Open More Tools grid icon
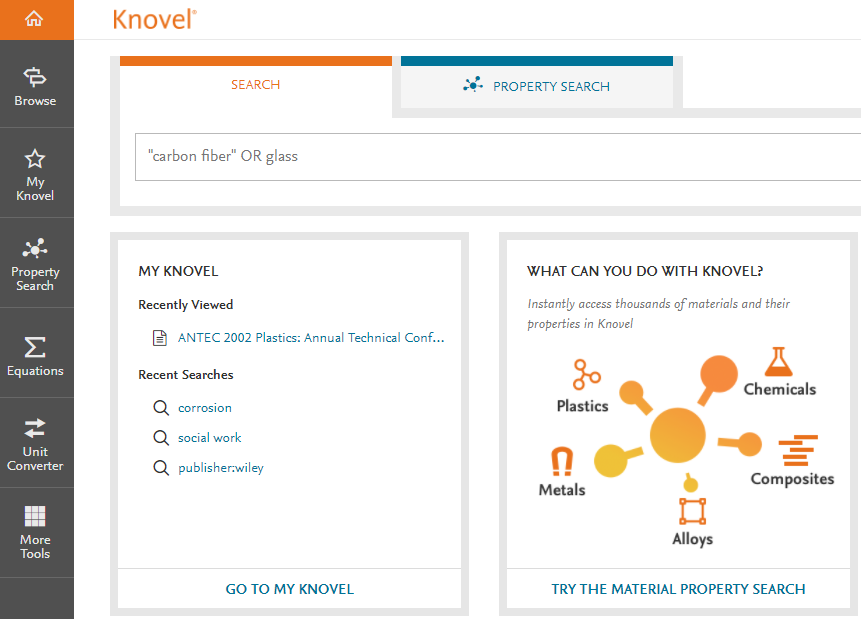This screenshot has width=861, height=619. click(x=35, y=516)
